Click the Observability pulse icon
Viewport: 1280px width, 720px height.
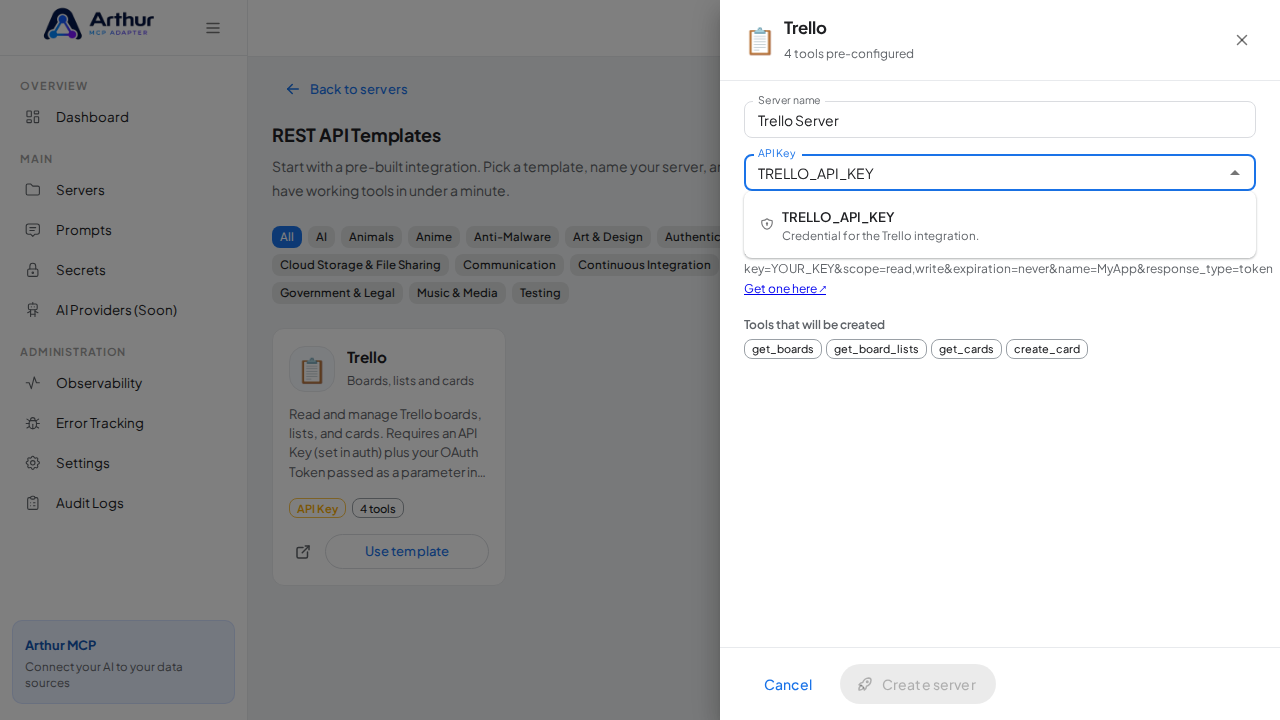tap(33, 383)
